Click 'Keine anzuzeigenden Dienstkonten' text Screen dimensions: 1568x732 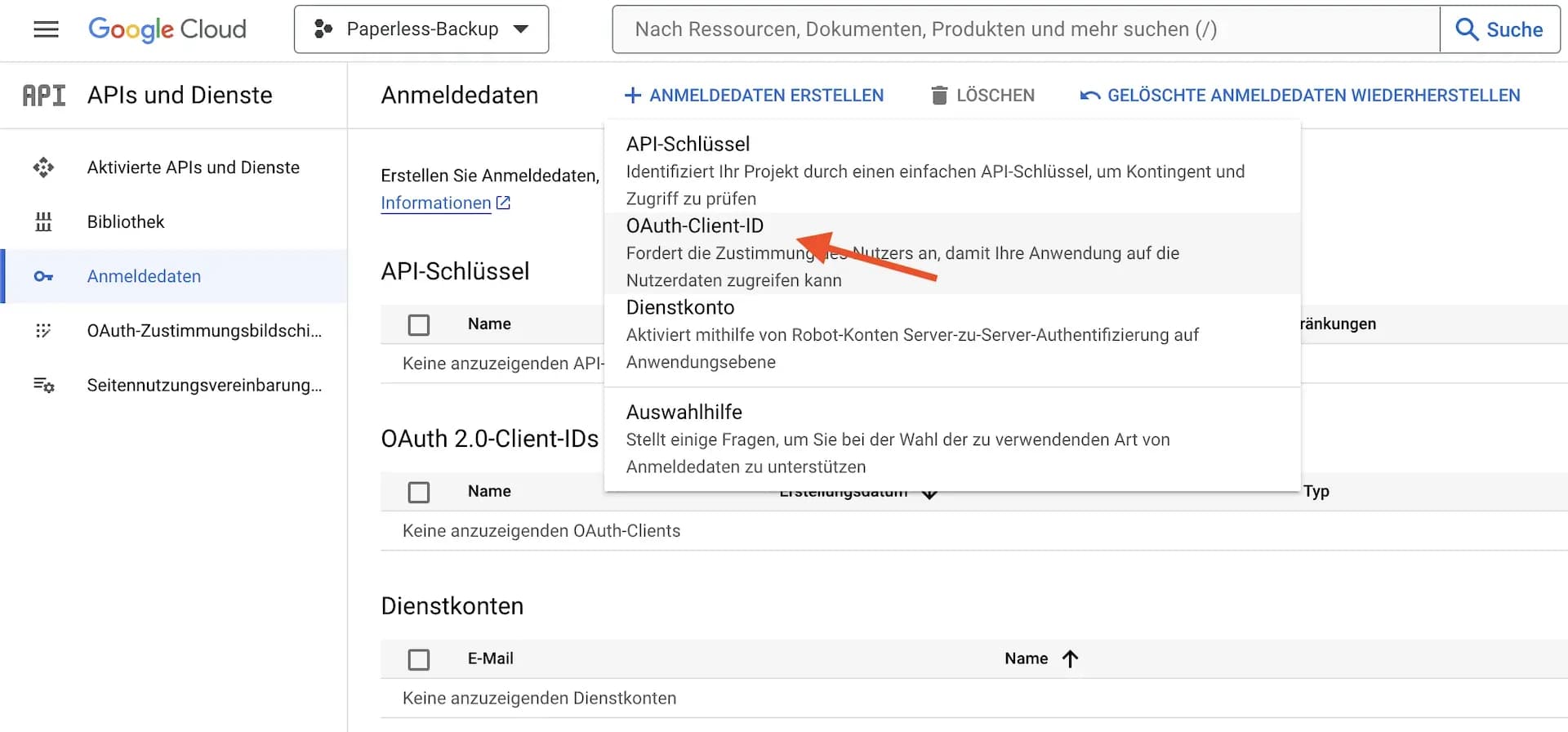coord(539,699)
